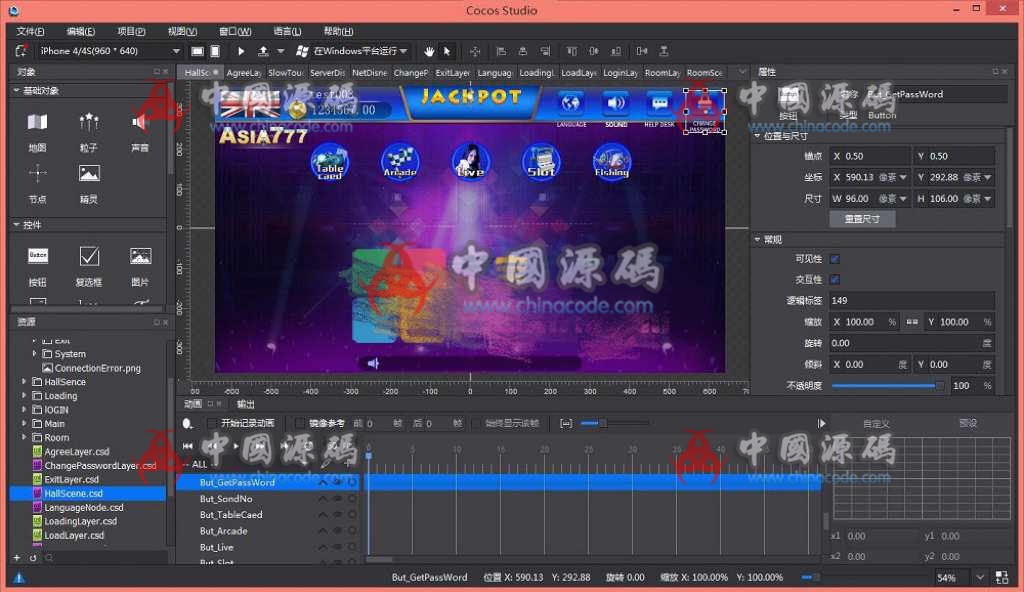Expand the Loading folder

[24, 396]
